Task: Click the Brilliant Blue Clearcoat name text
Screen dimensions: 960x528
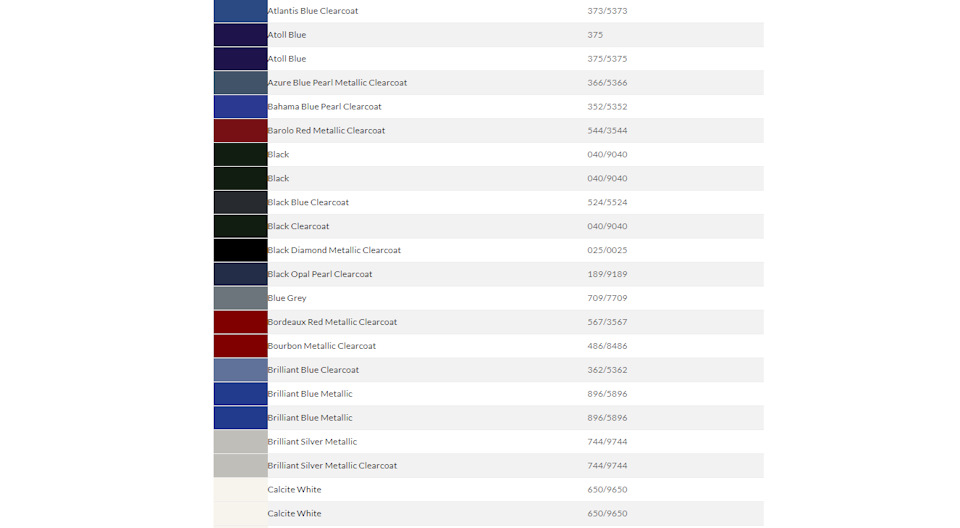Action: (313, 369)
